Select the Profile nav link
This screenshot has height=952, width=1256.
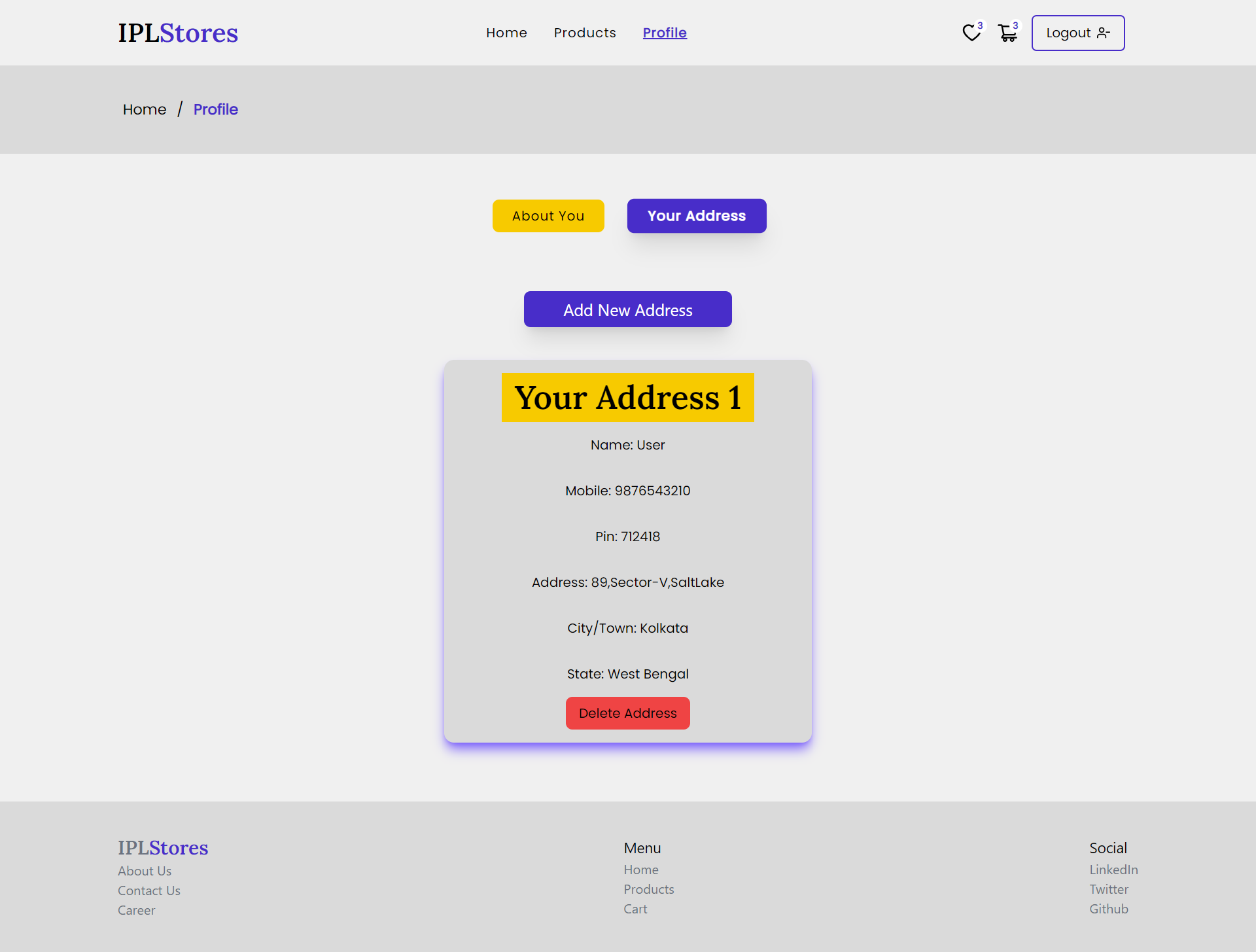pos(665,33)
